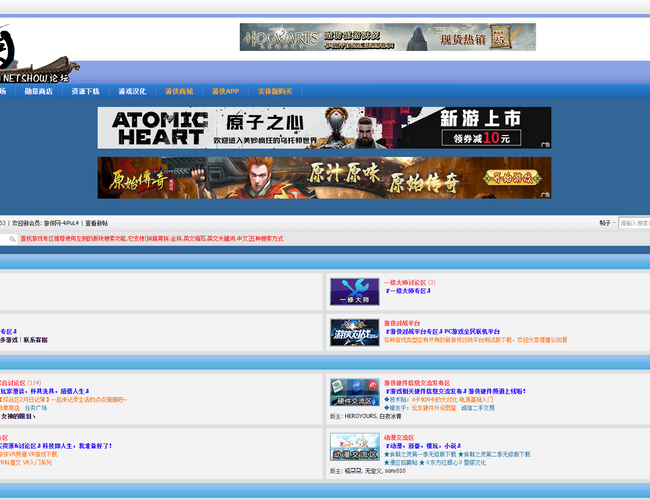Click the Hogwarts Legacy banner ad
The height and width of the screenshot is (500, 650).
[388, 37]
